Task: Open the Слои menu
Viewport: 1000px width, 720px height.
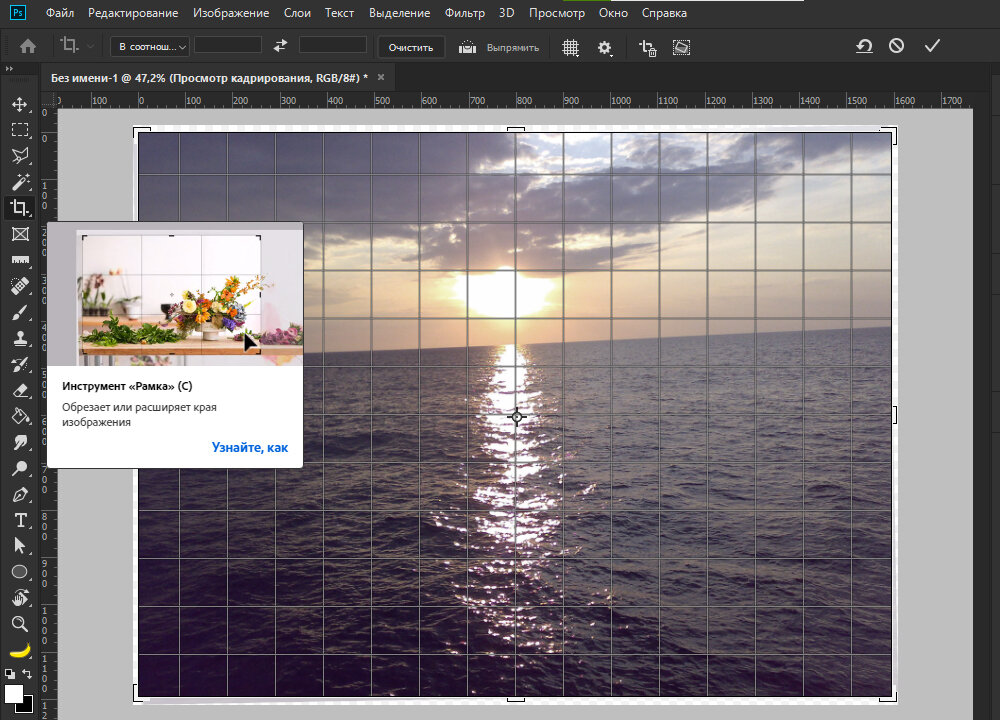Action: (x=297, y=13)
